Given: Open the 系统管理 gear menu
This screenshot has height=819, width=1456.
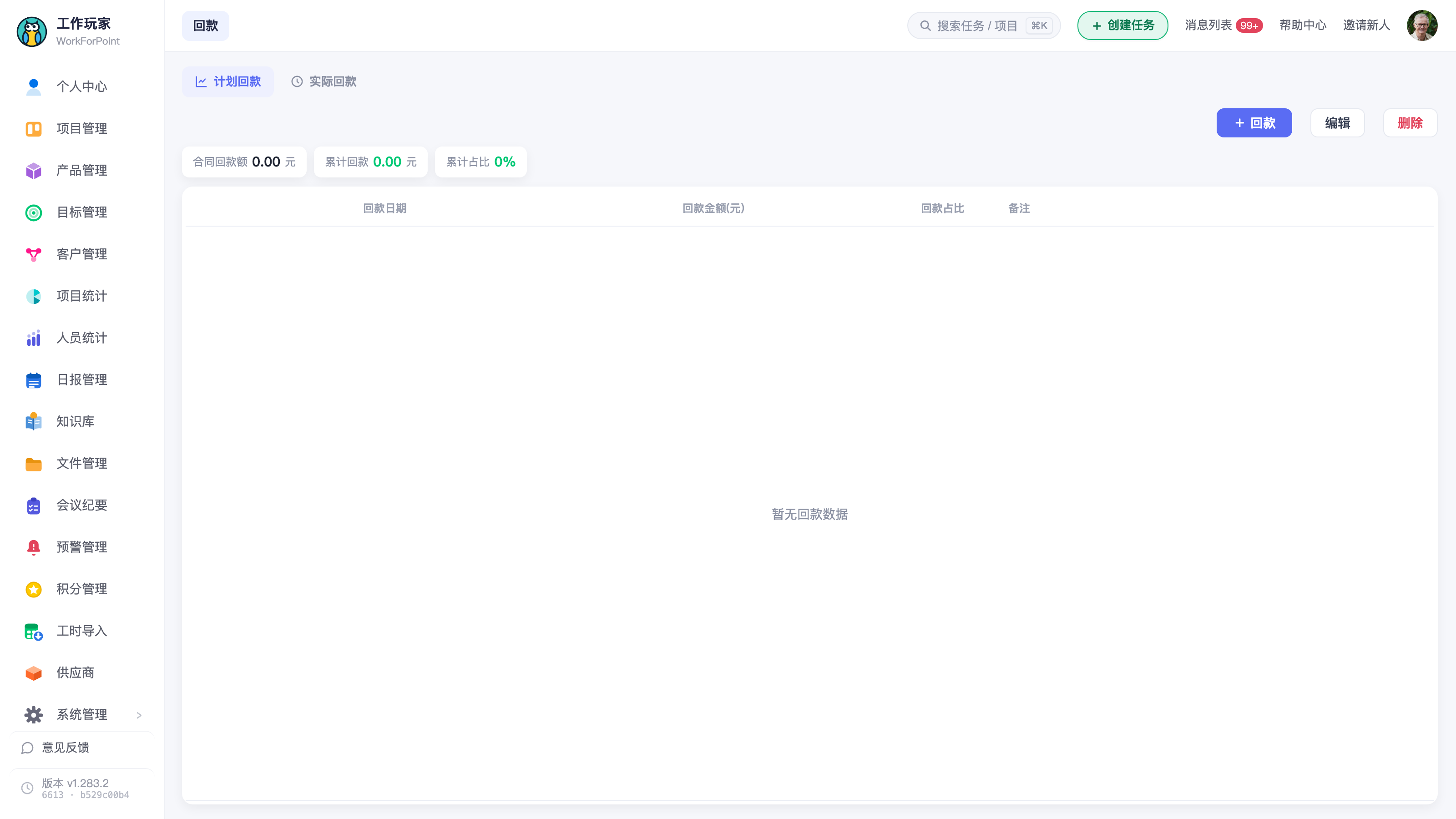Looking at the screenshot, I should click(x=82, y=714).
